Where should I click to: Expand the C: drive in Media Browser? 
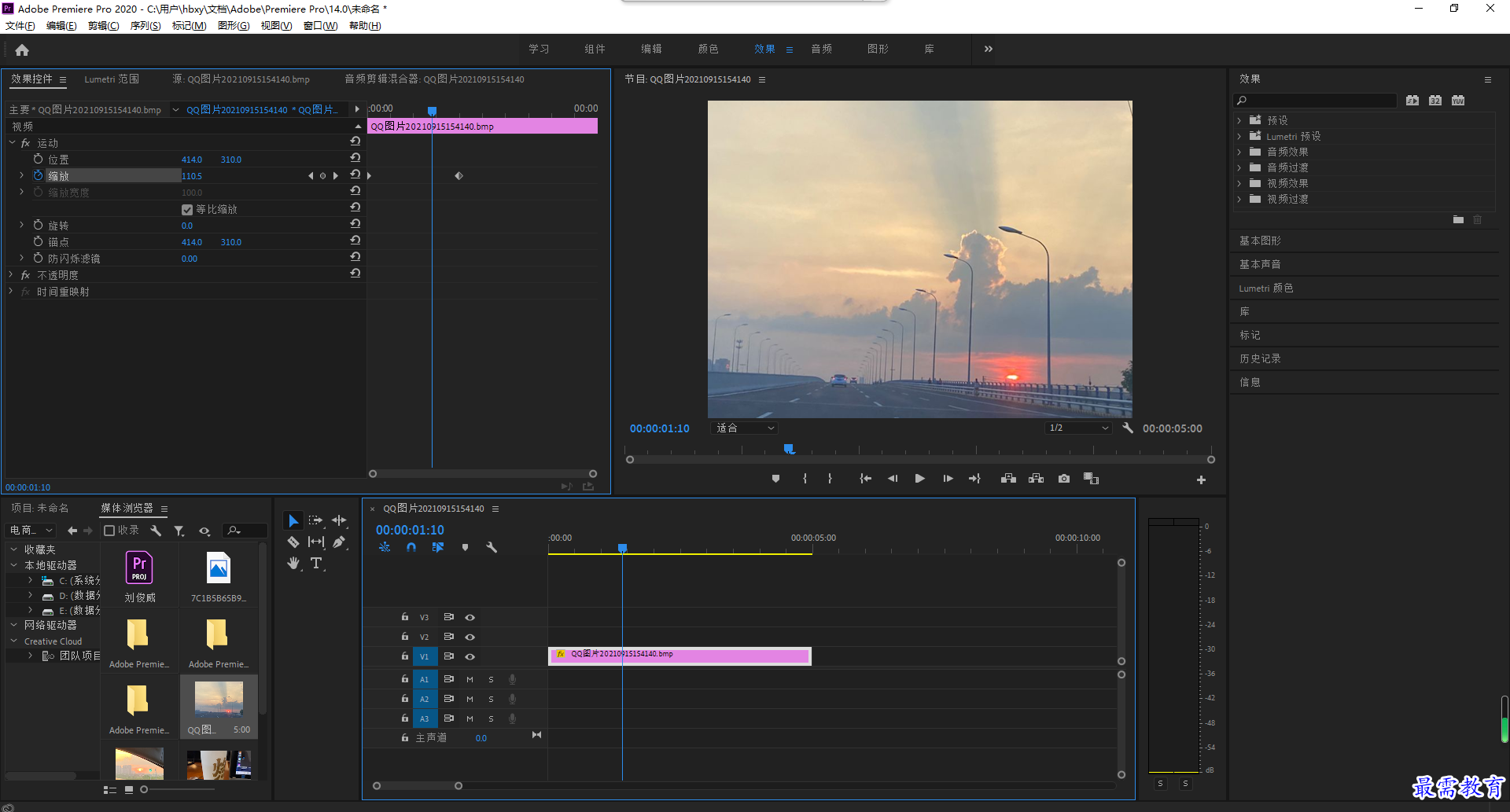tap(30, 580)
